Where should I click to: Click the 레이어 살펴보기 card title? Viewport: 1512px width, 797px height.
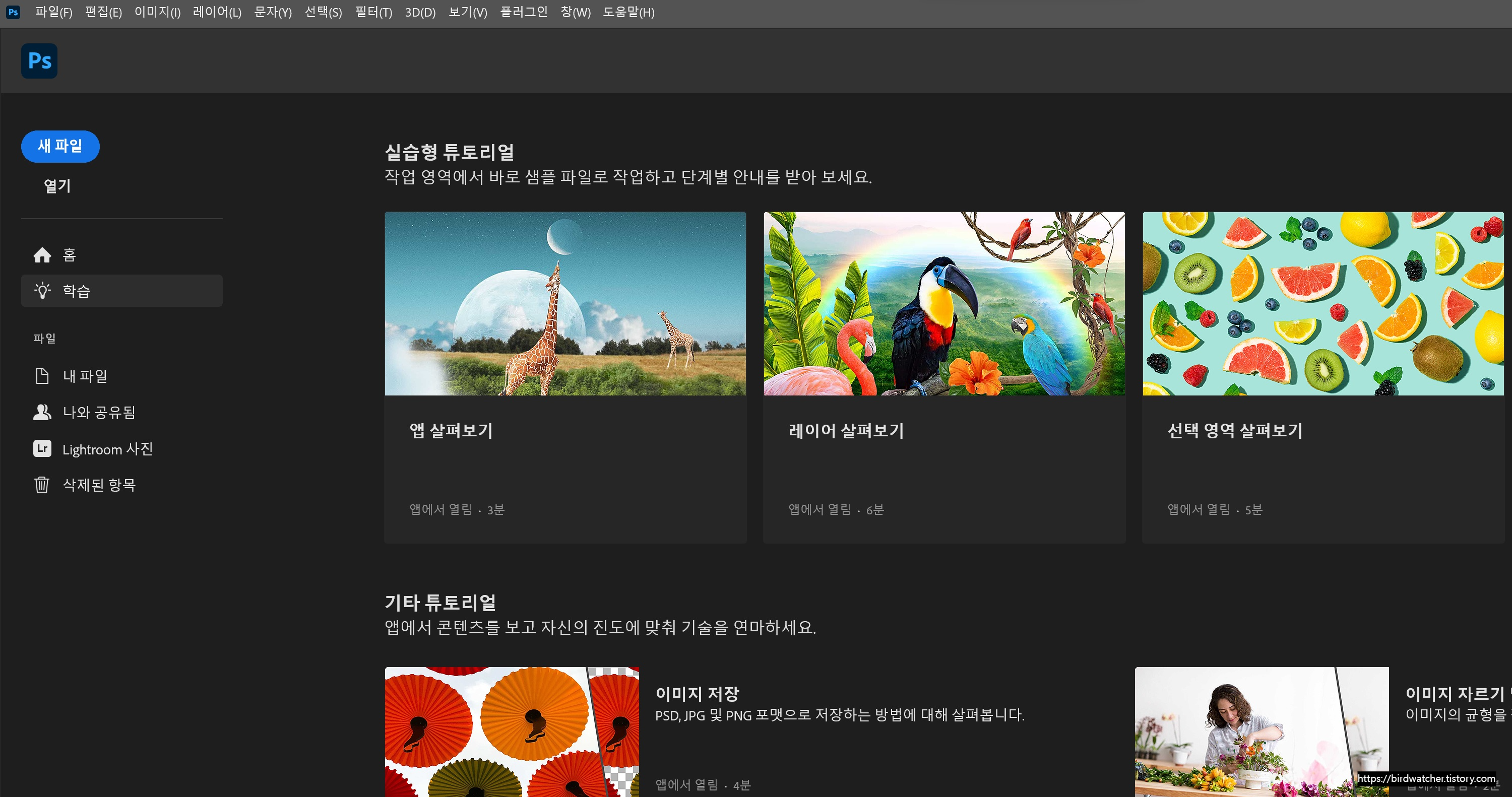pyautogui.click(x=846, y=431)
